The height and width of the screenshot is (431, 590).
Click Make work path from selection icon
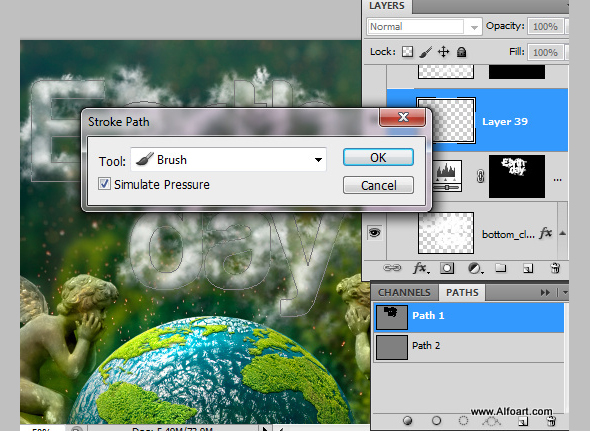491,421
